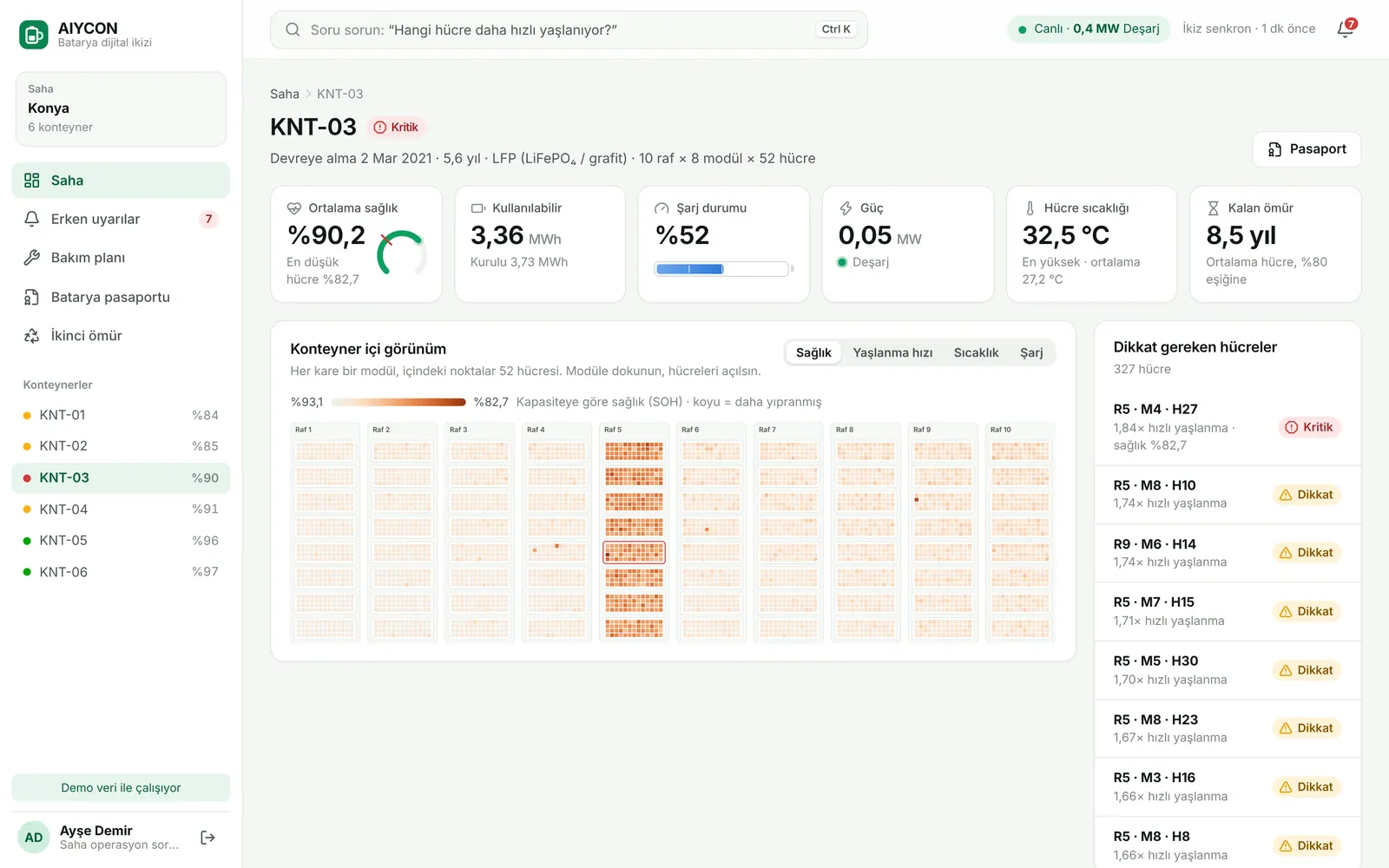Click the Batarya pasaportu document icon
This screenshot has height=868, width=1389.
coord(32,297)
